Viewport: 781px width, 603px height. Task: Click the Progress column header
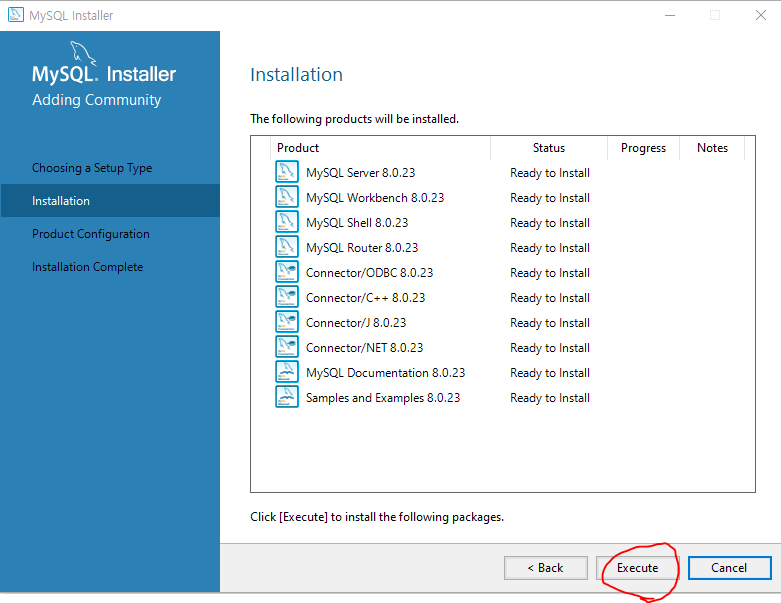644,148
